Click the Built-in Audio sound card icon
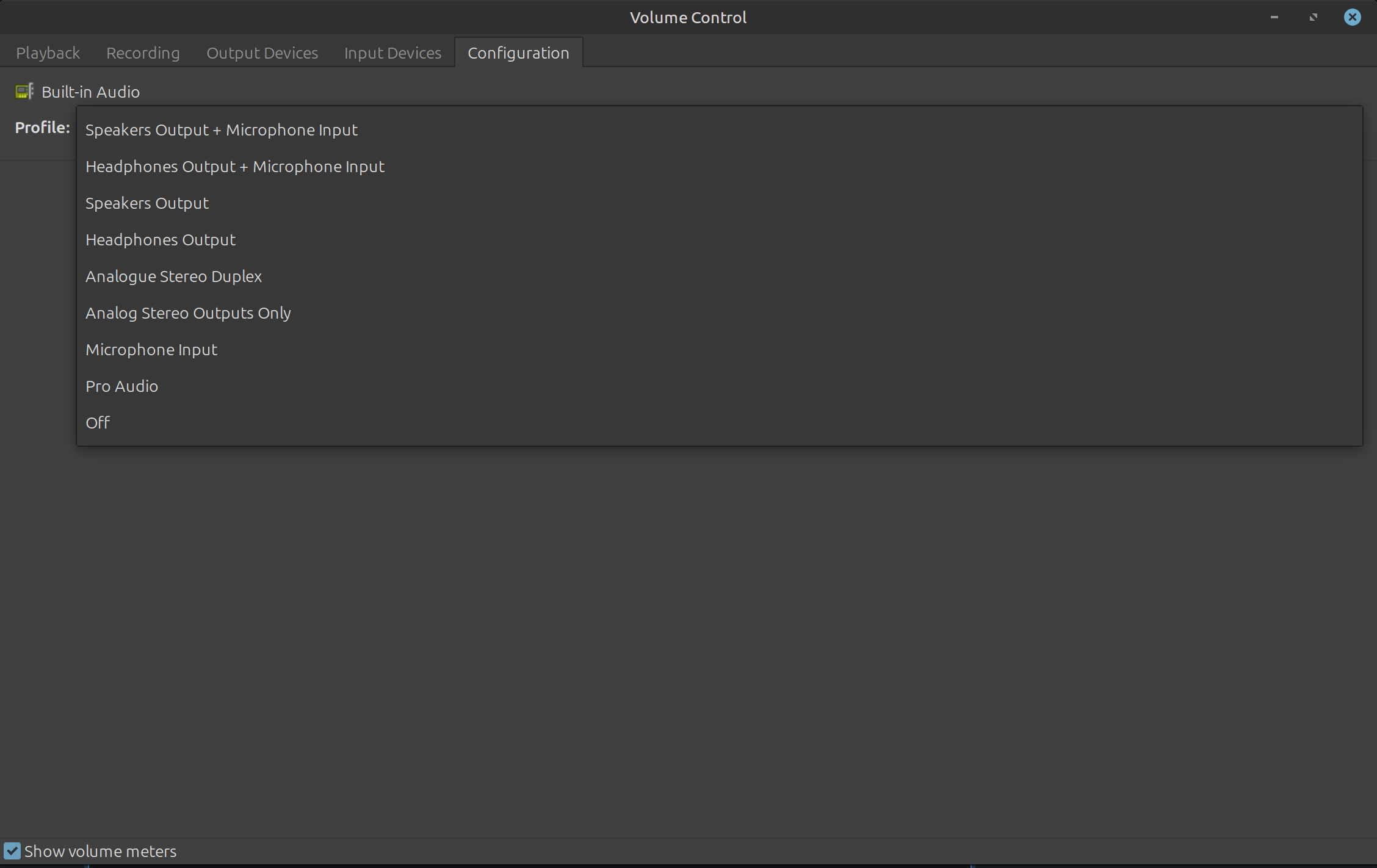Viewport: 1377px width, 868px height. coord(24,92)
